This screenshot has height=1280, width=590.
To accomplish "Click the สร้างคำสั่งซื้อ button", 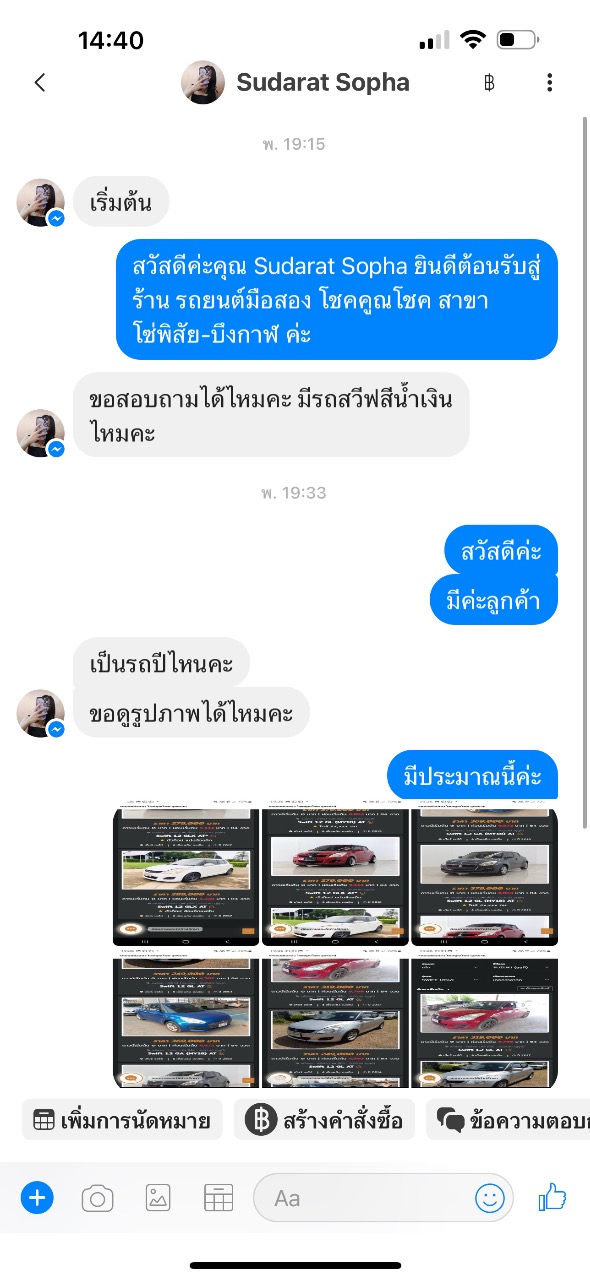I will pos(325,1120).
